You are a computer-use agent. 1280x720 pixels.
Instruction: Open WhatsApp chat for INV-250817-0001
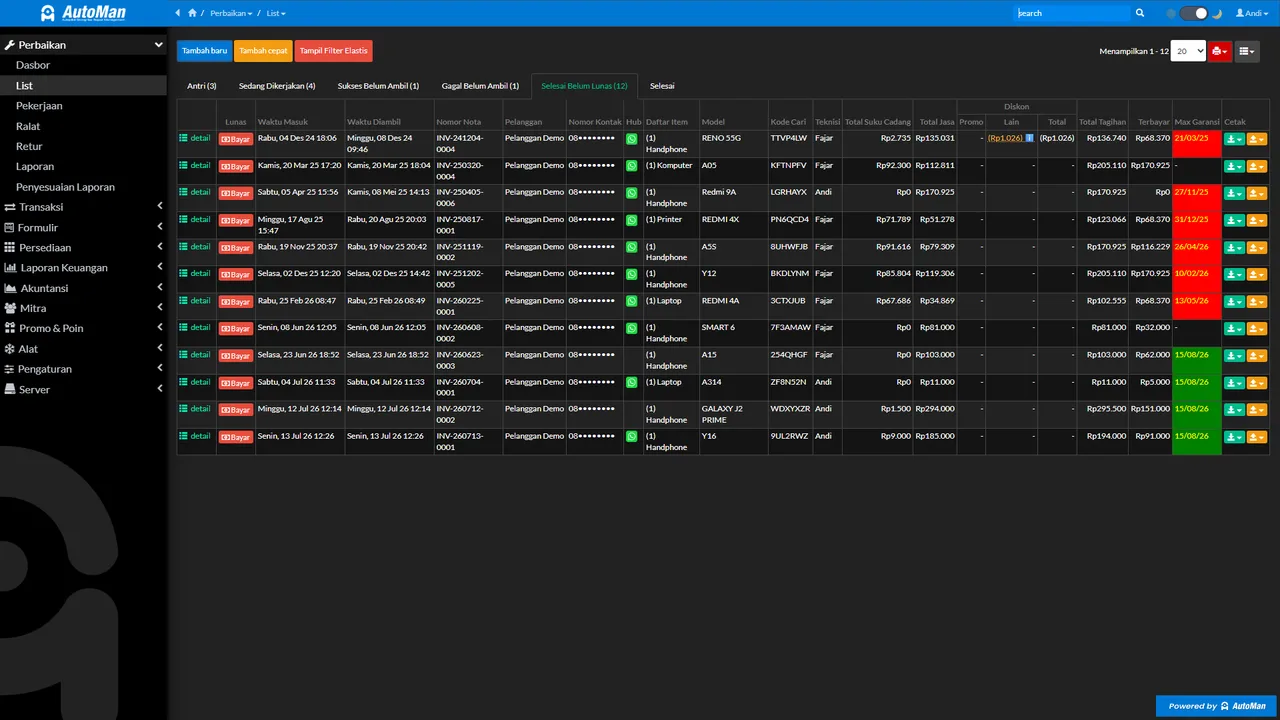tap(632, 220)
